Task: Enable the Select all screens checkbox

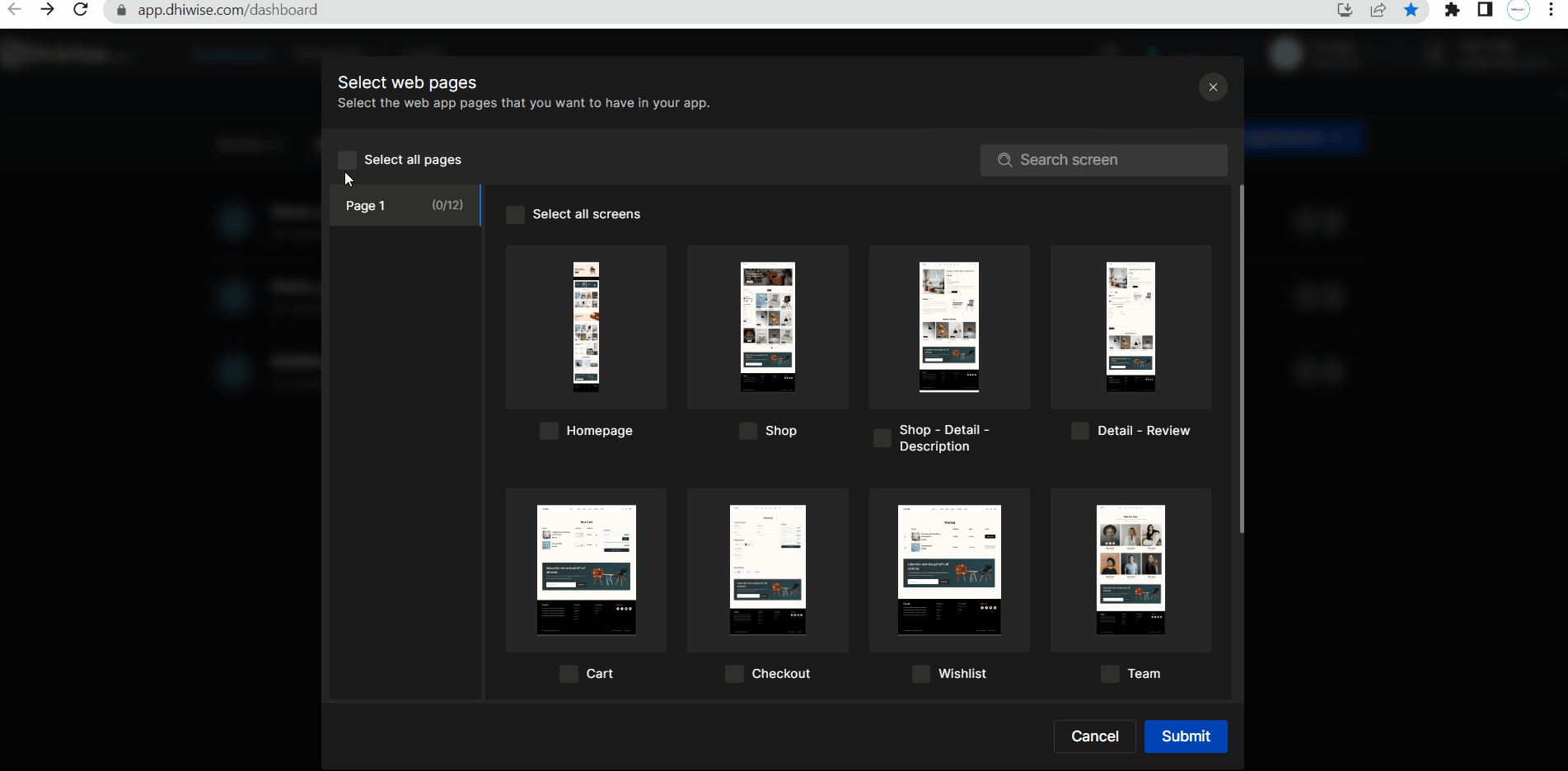Action: pos(515,214)
